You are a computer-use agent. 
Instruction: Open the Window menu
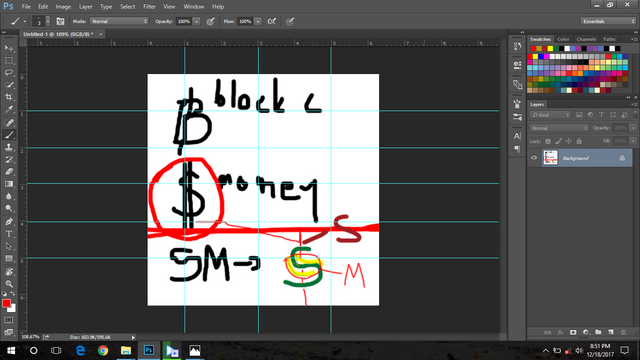[193, 7]
